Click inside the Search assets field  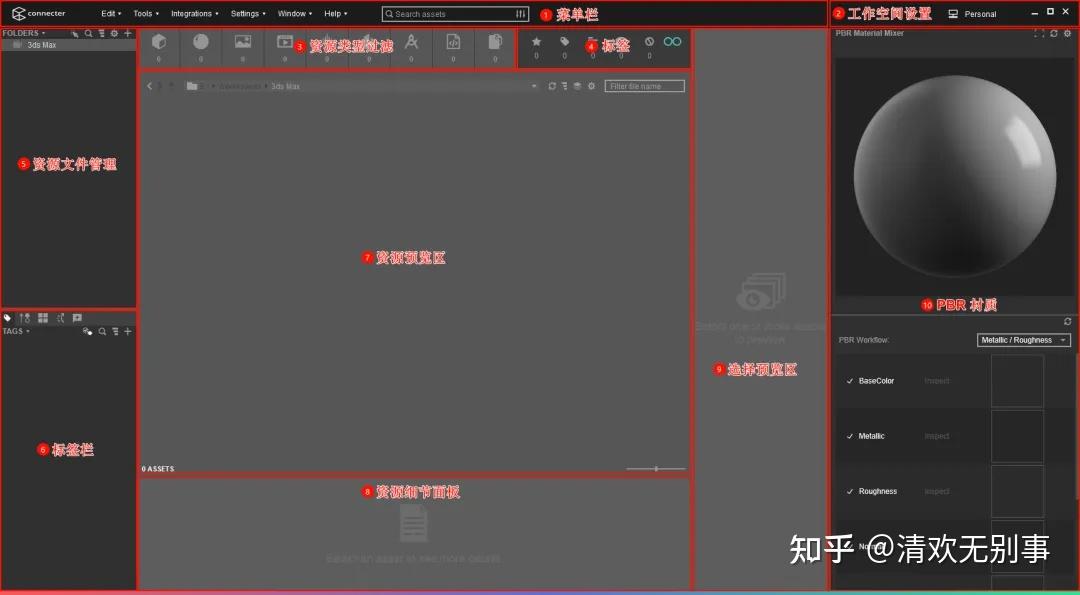(450, 14)
